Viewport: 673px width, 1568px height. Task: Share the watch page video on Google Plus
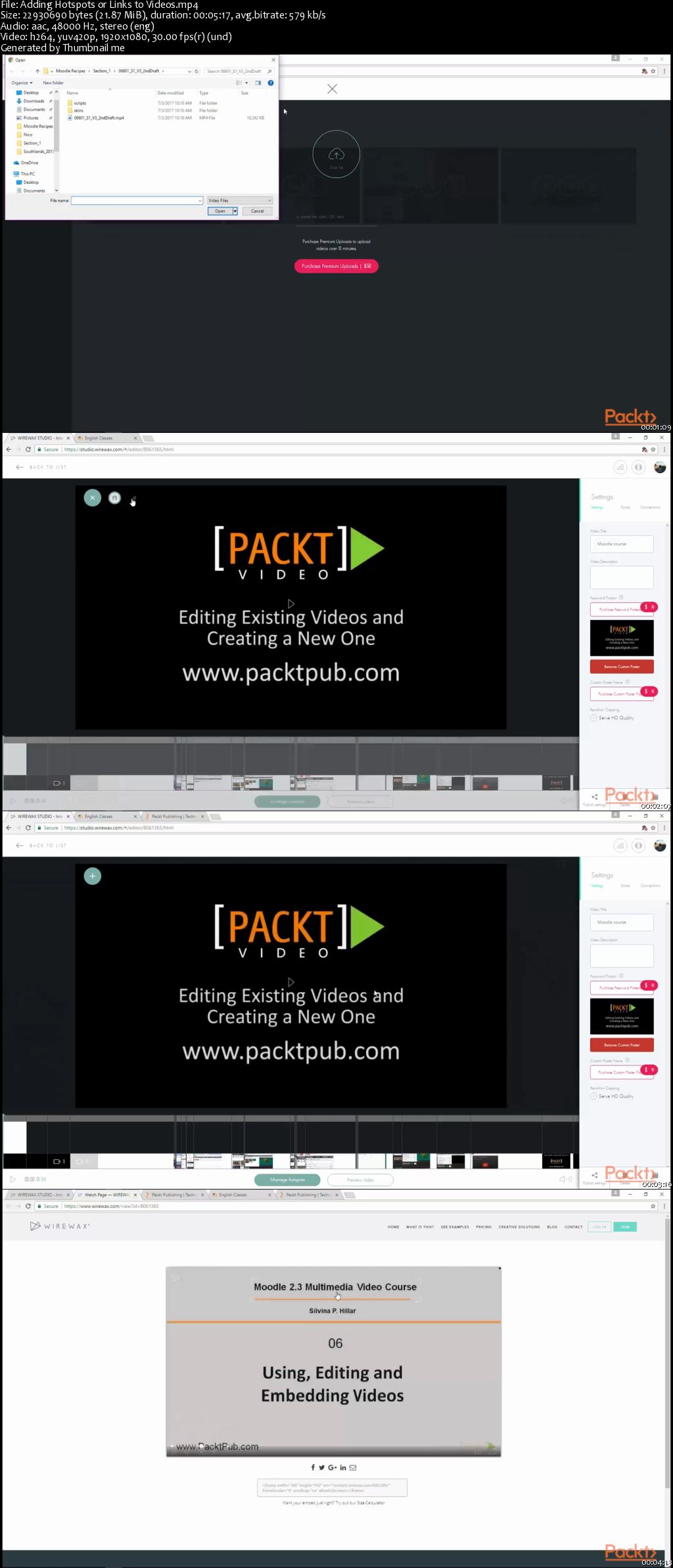333,1467
